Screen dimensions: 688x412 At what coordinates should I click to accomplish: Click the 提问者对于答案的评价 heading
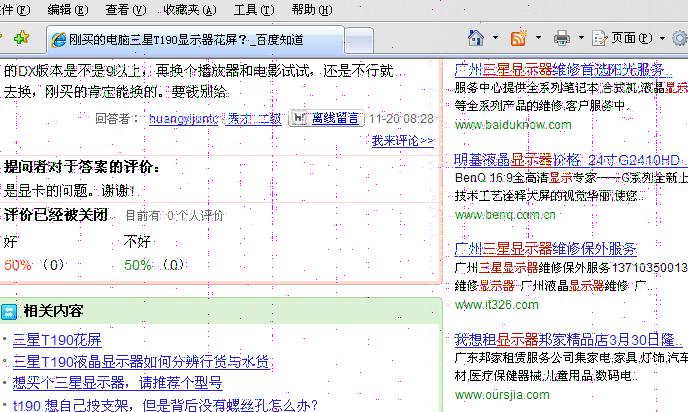[x=82, y=167]
